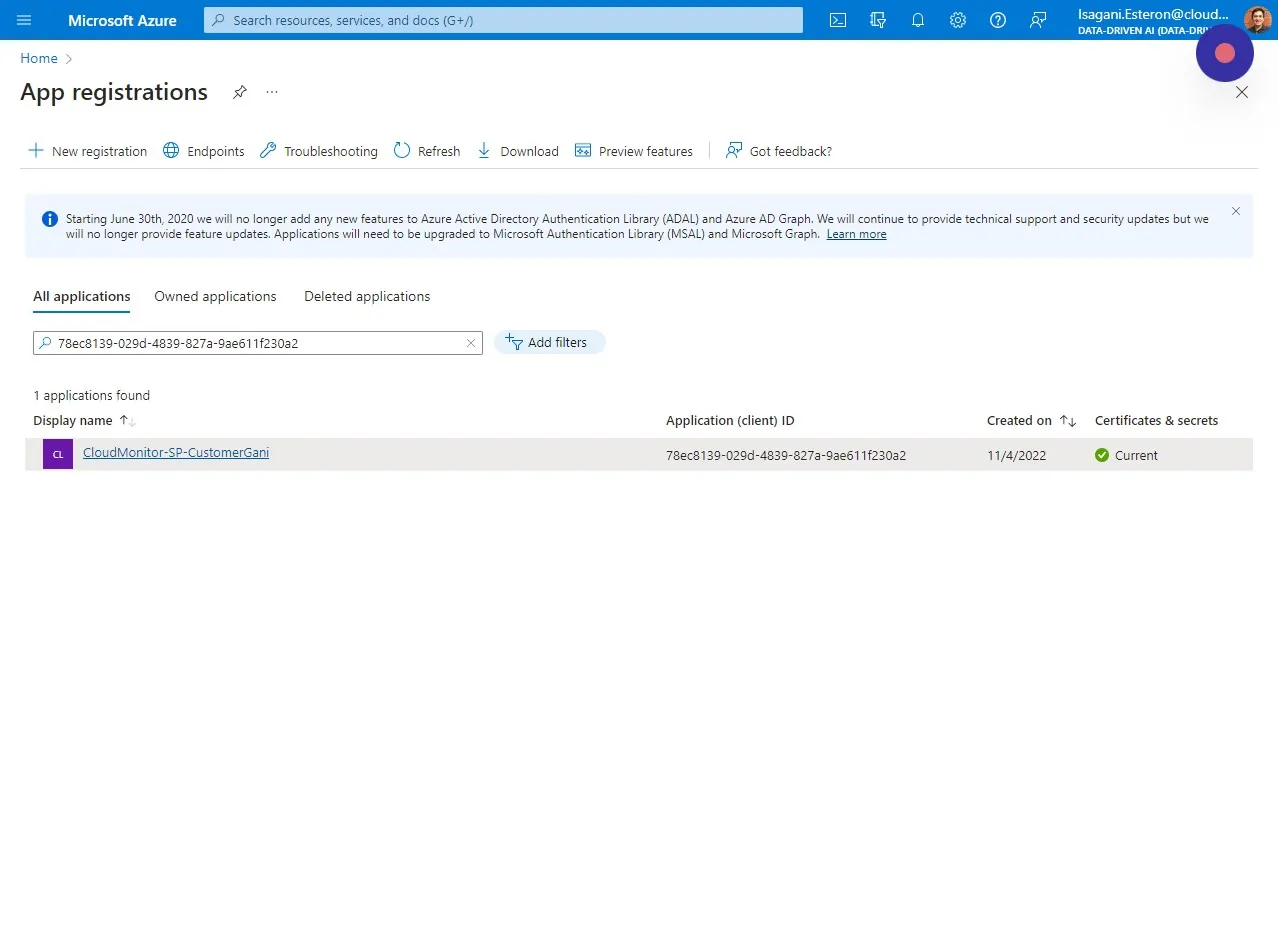Dismiss the ADAL information banner
Image resolution: width=1278 pixels, height=951 pixels.
pyautogui.click(x=1236, y=211)
